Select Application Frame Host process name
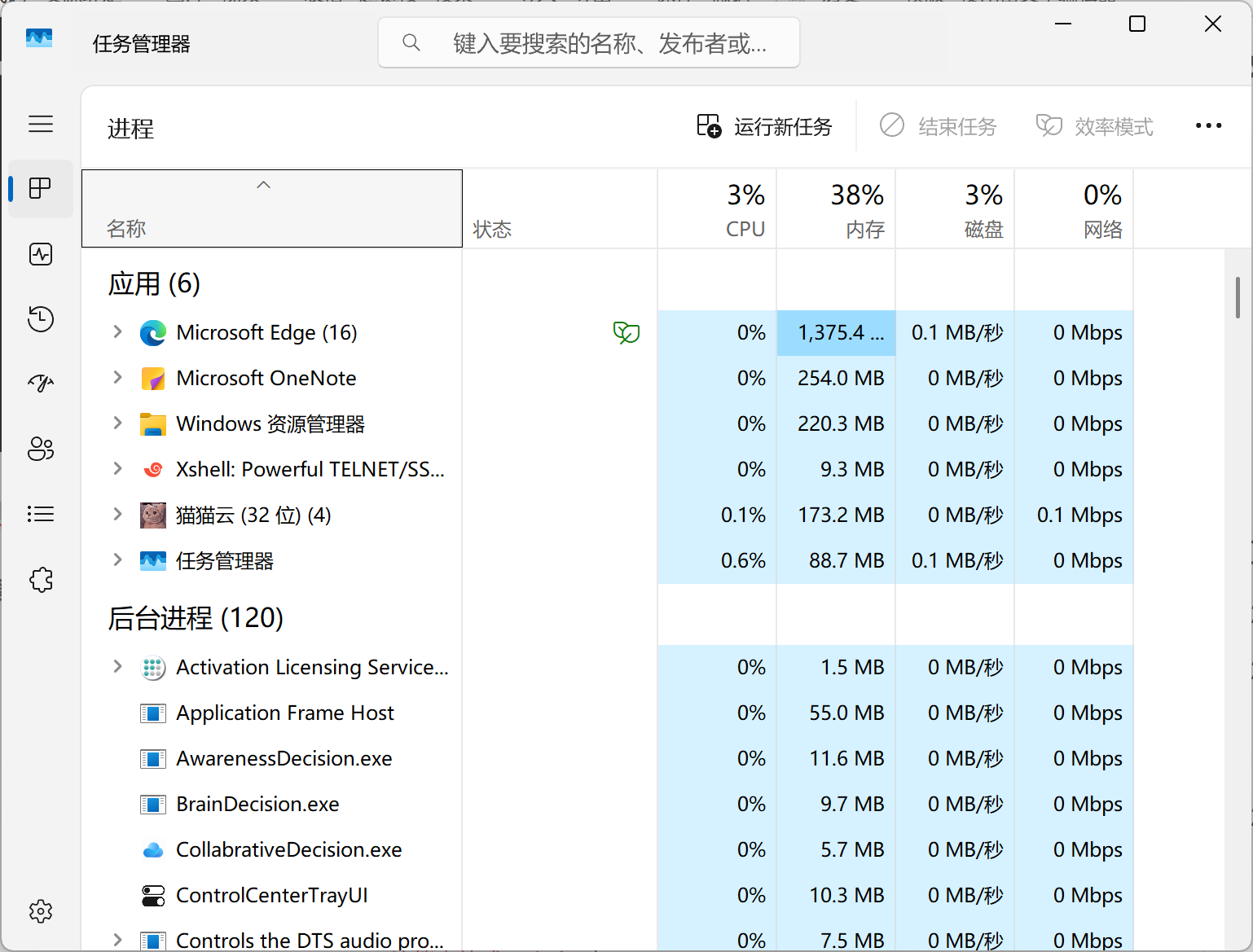 tap(285, 713)
